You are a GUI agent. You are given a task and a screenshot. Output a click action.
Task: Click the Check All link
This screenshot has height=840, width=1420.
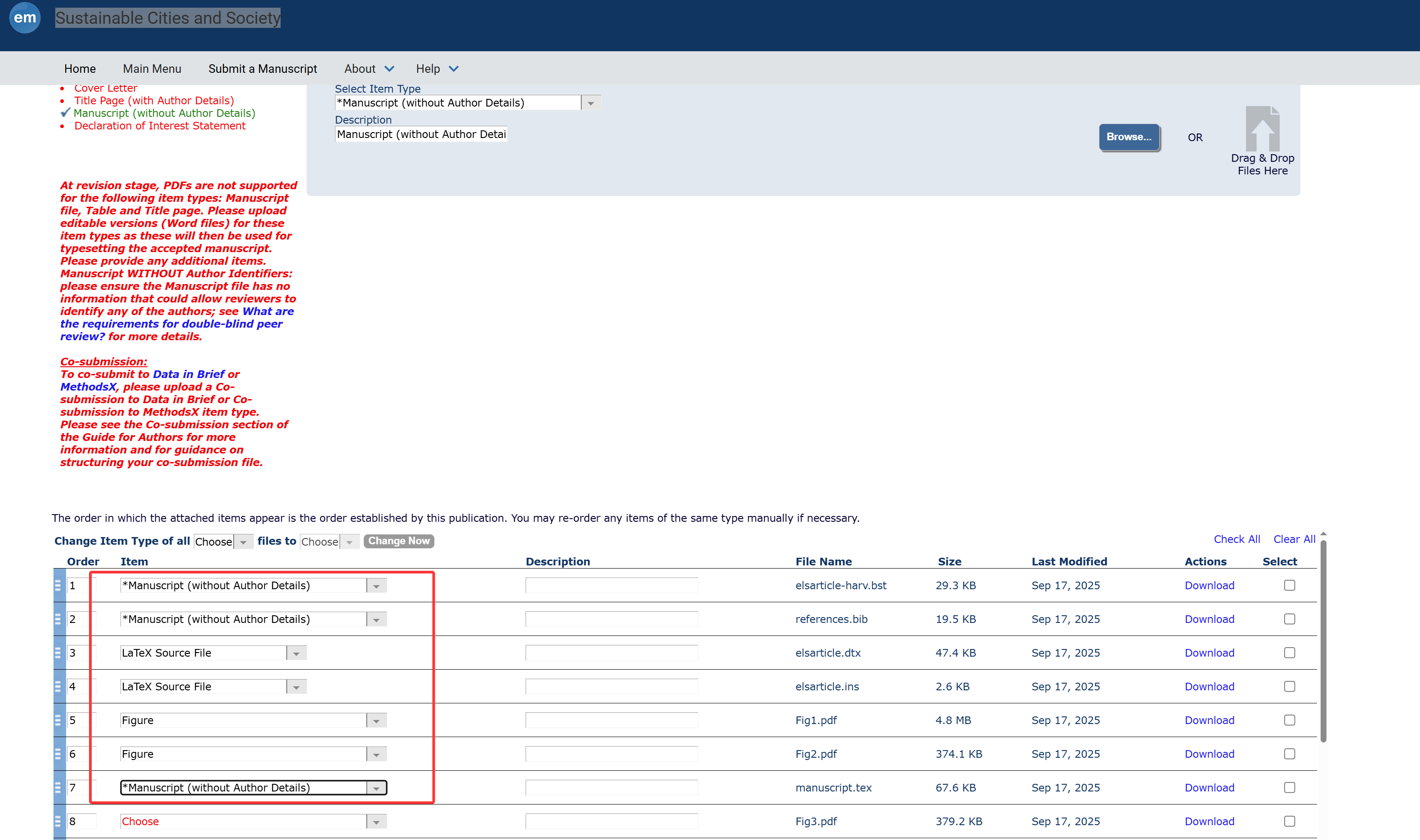[x=1237, y=539]
